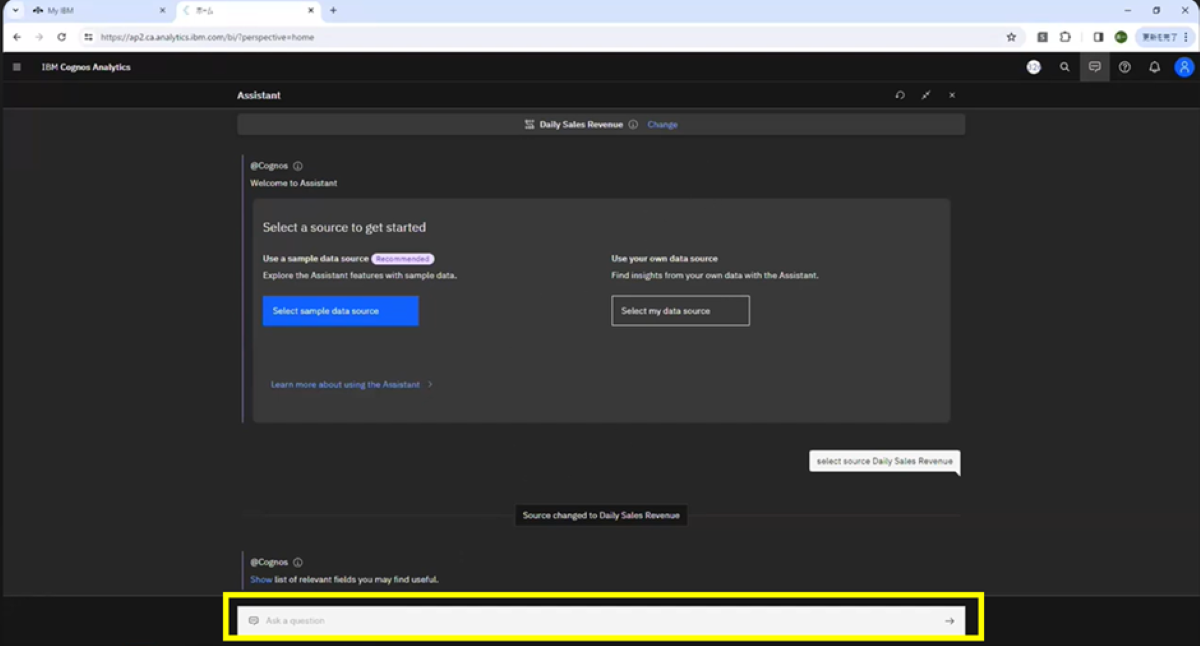
Task: Click the S extension icon in Chrome toolbar
Action: pos(1042,37)
